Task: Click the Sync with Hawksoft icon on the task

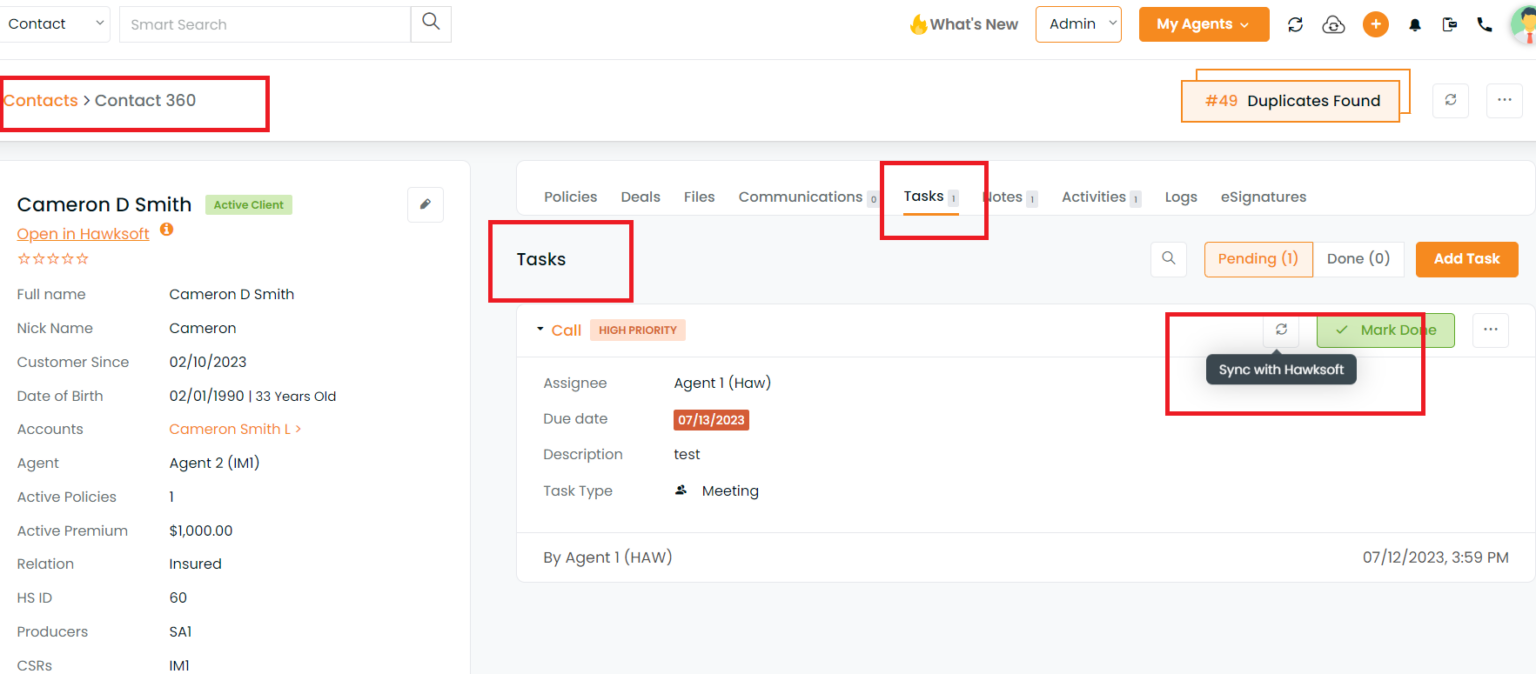Action: coord(1281,330)
